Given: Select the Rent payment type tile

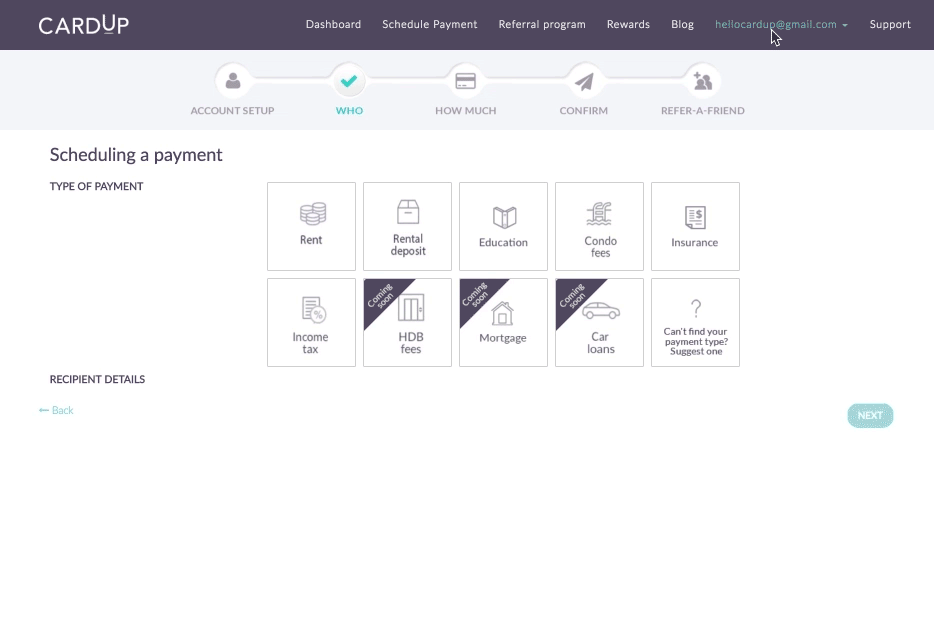Looking at the screenshot, I should click(311, 226).
